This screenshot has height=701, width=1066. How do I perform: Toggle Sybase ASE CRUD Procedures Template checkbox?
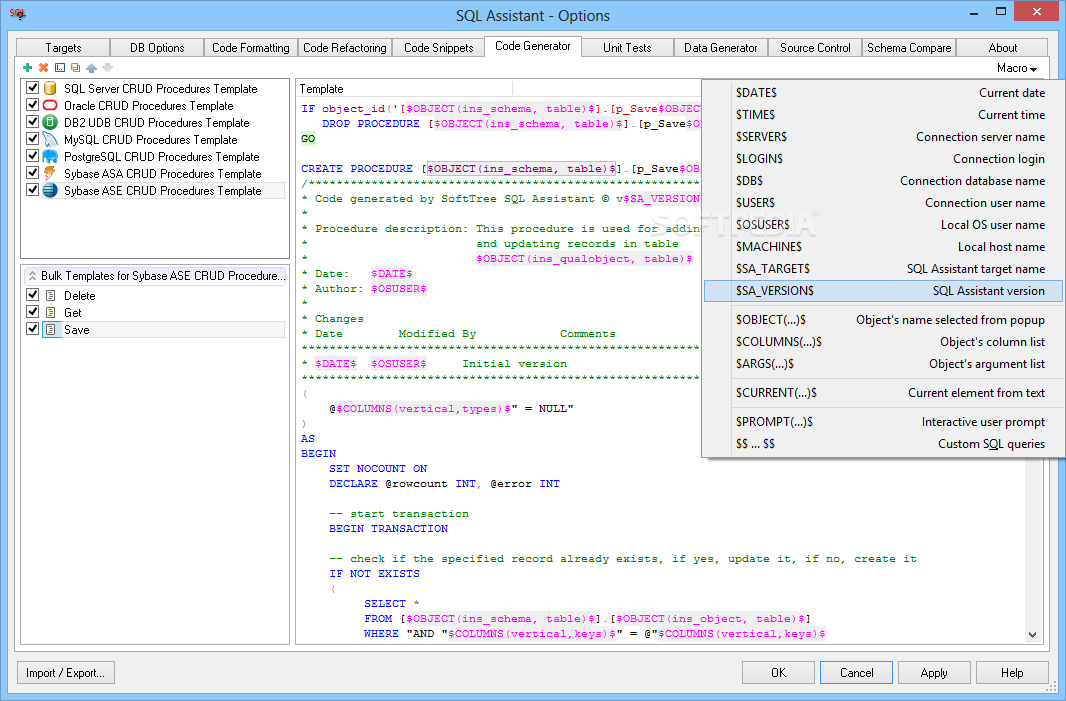click(32, 190)
